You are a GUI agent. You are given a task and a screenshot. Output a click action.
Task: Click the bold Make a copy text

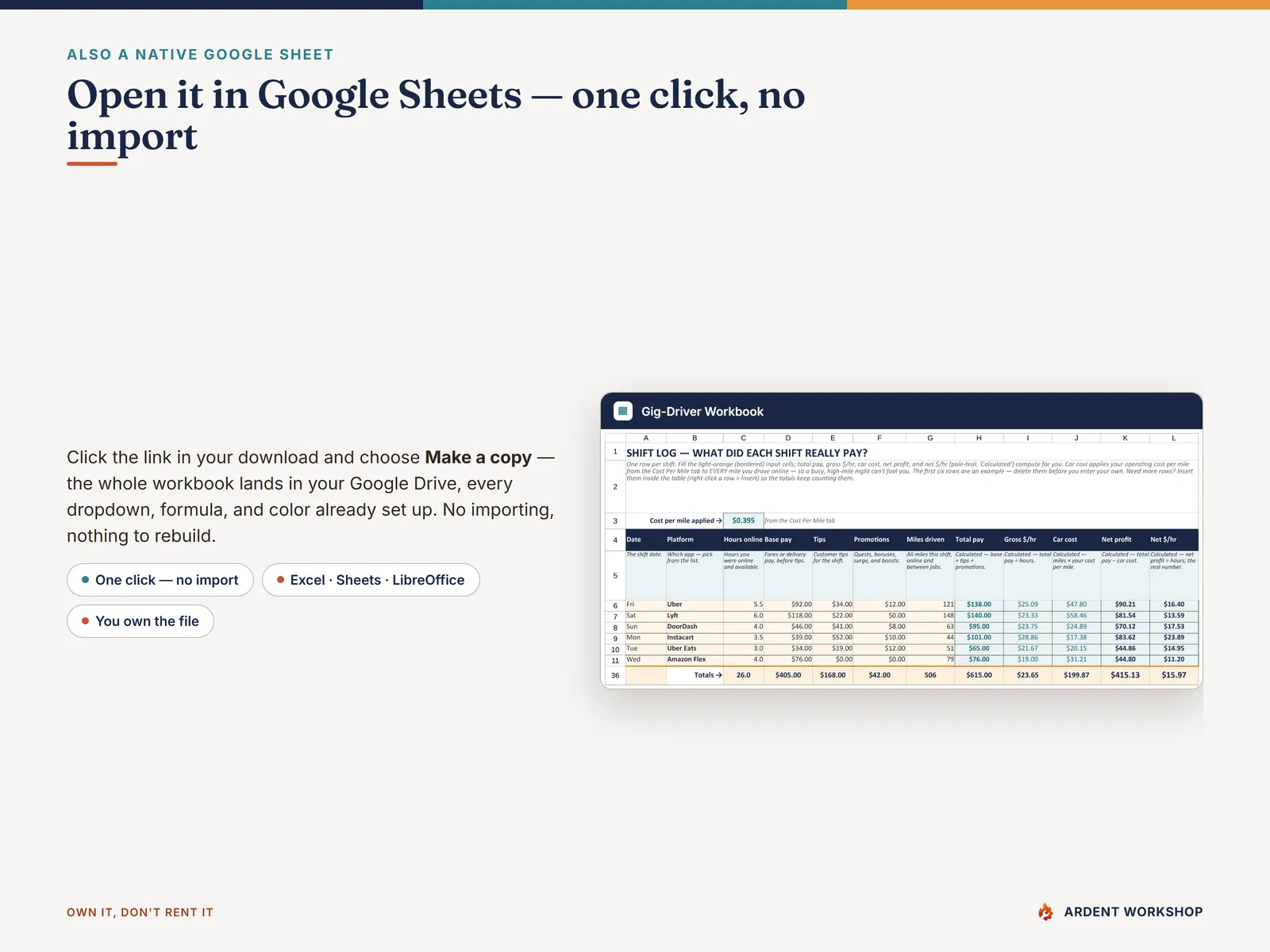478,458
